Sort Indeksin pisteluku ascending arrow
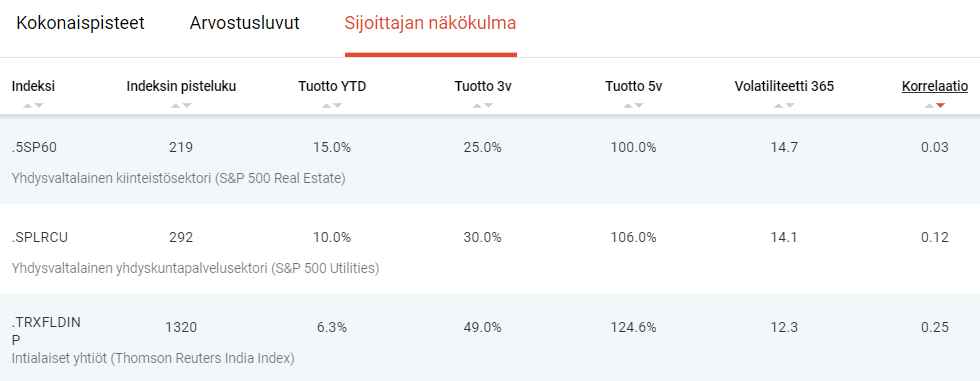 pos(175,106)
